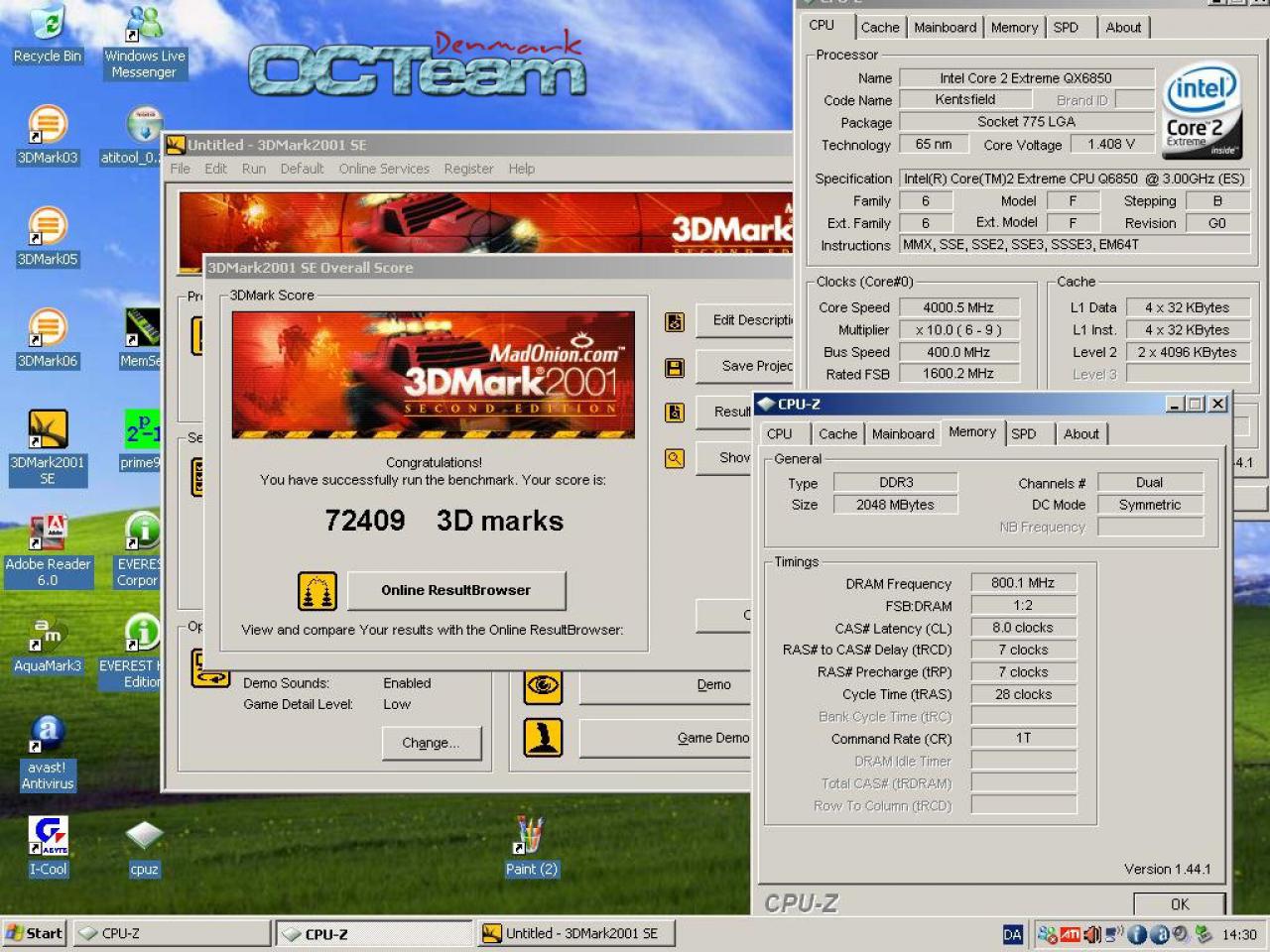Click the Online ResultBrowser button
This screenshot has height=952, width=1270.
[x=456, y=590]
